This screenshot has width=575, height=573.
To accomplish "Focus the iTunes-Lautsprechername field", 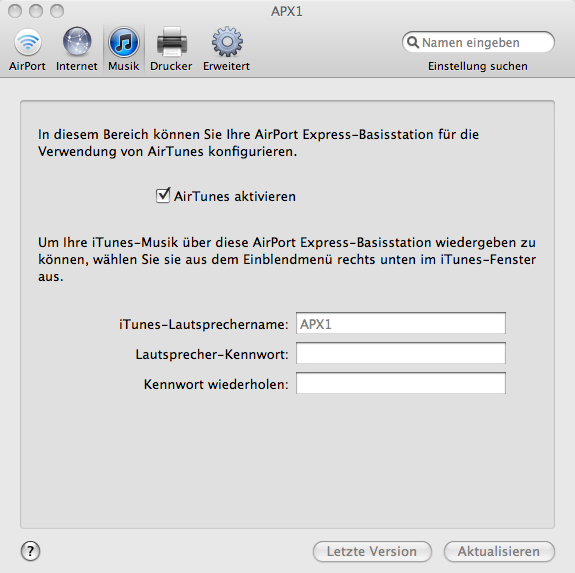I will tap(401, 323).
